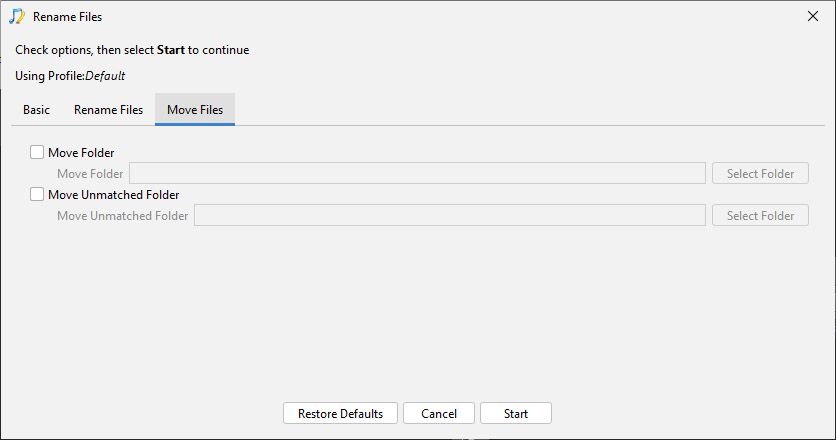Click the black Move Folder checkbox label text
This screenshot has height=440, width=836.
[81, 153]
